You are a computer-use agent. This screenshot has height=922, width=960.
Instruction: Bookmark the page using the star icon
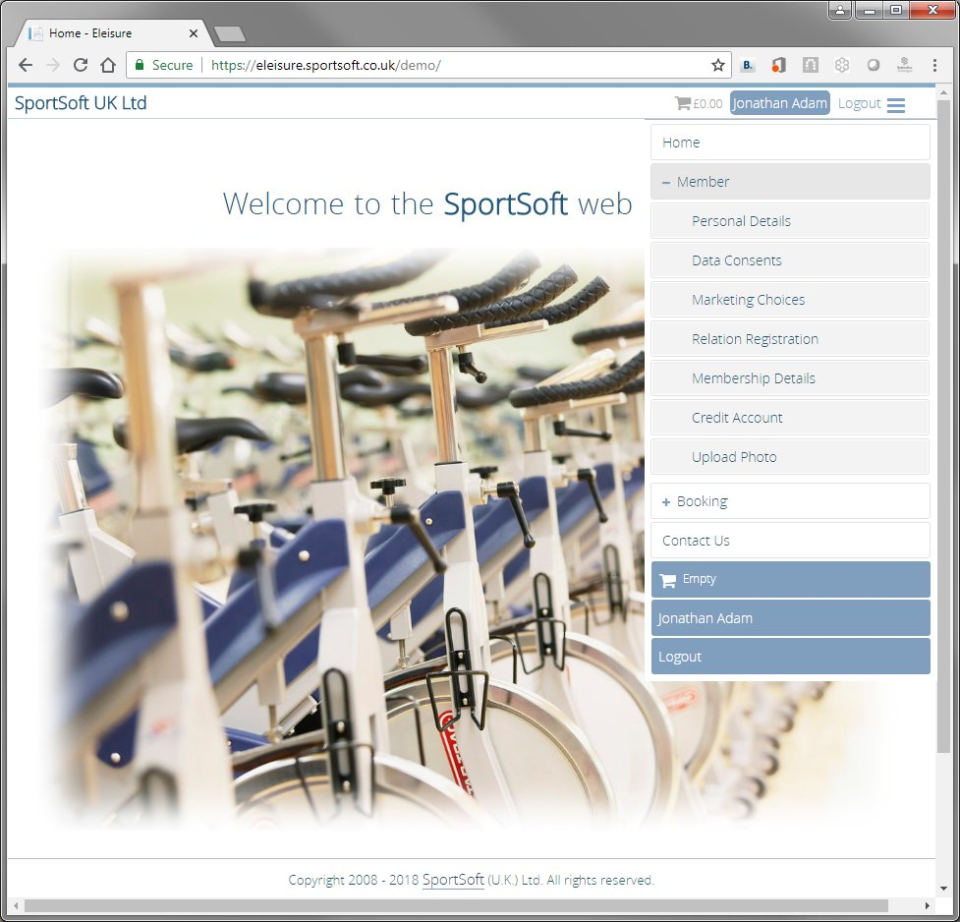(718, 64)
